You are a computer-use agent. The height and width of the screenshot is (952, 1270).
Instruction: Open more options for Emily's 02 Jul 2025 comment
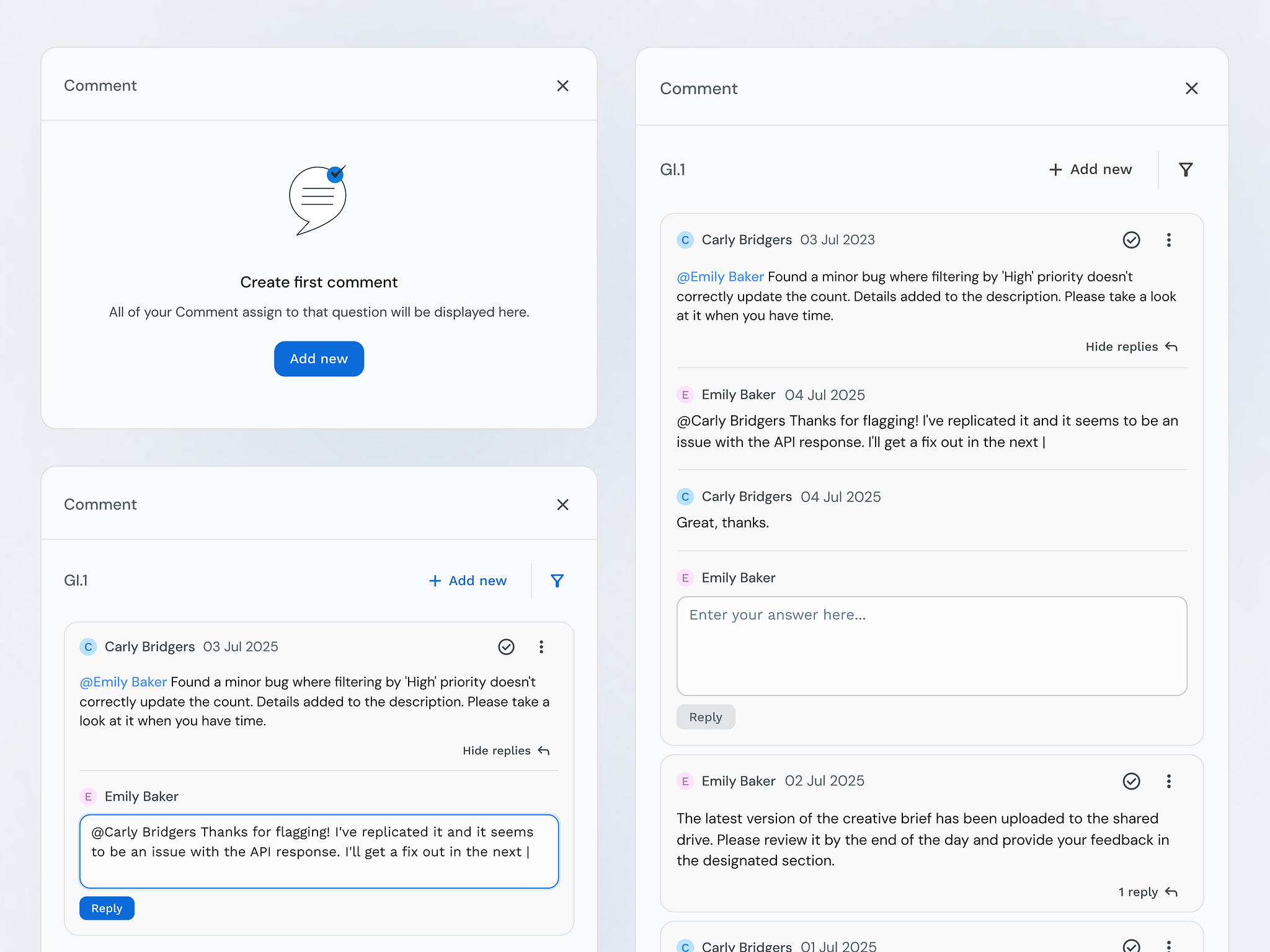click(x=1168, y=781)
